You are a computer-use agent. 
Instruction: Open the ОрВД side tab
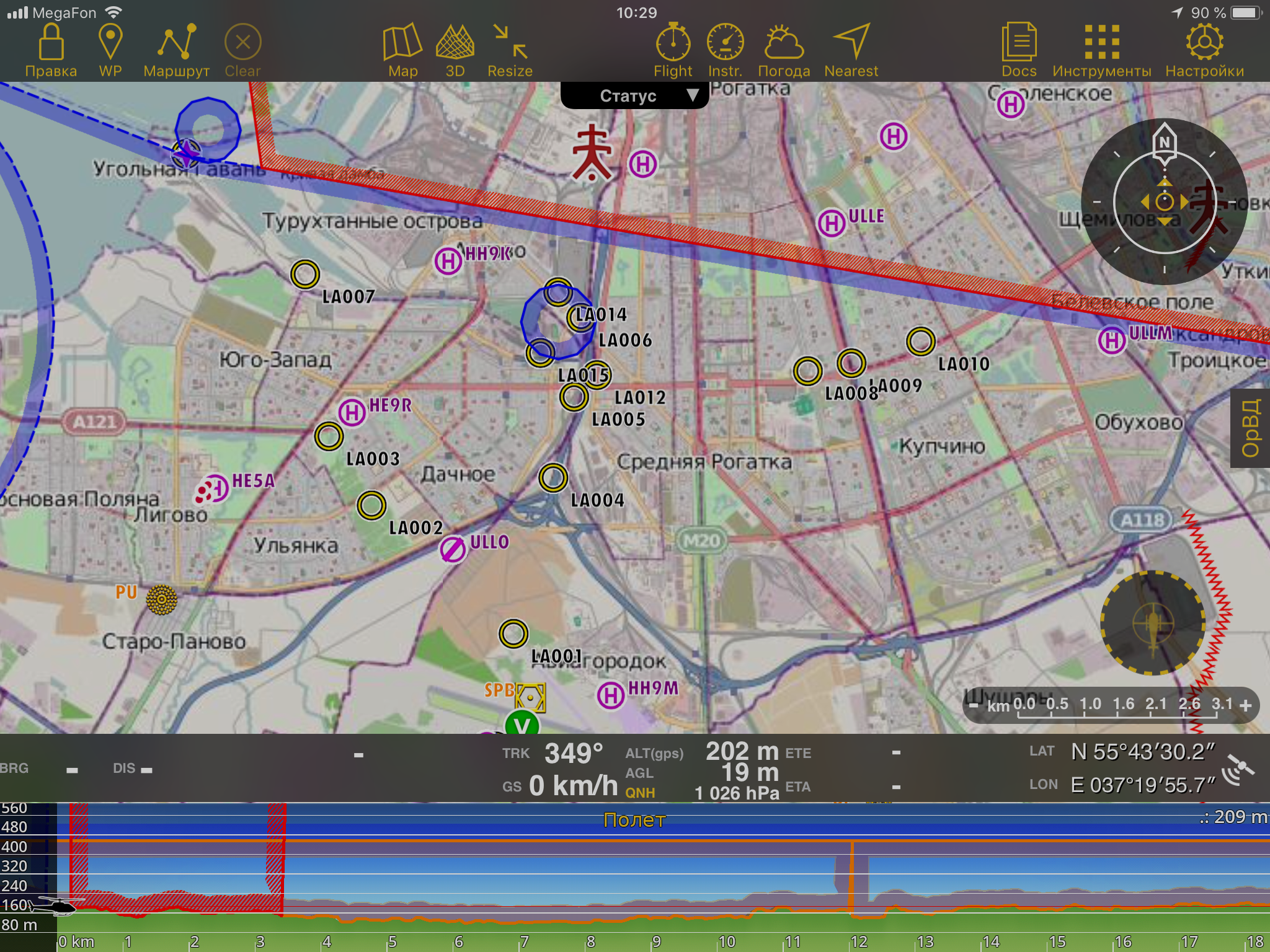point(1250,428)
